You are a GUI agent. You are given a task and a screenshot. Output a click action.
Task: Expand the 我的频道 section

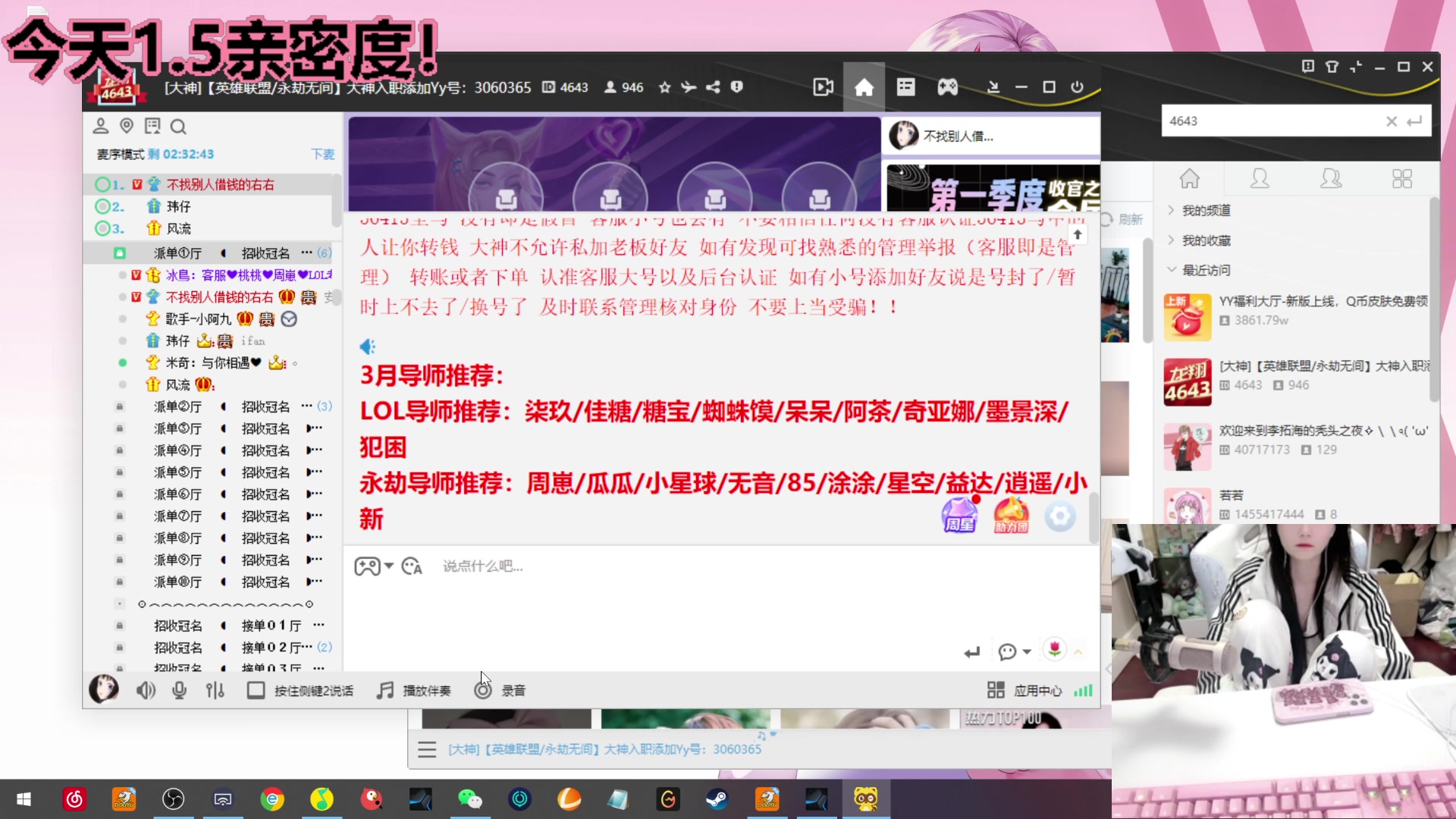click(1198, 210)
